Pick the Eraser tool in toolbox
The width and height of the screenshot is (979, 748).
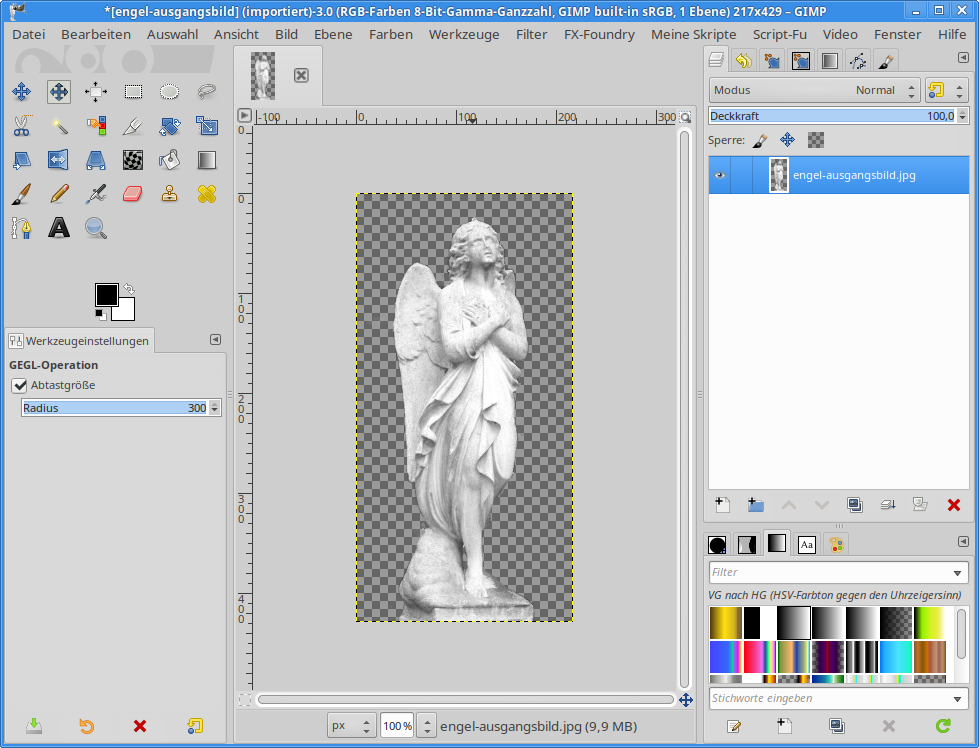[133, 193]
